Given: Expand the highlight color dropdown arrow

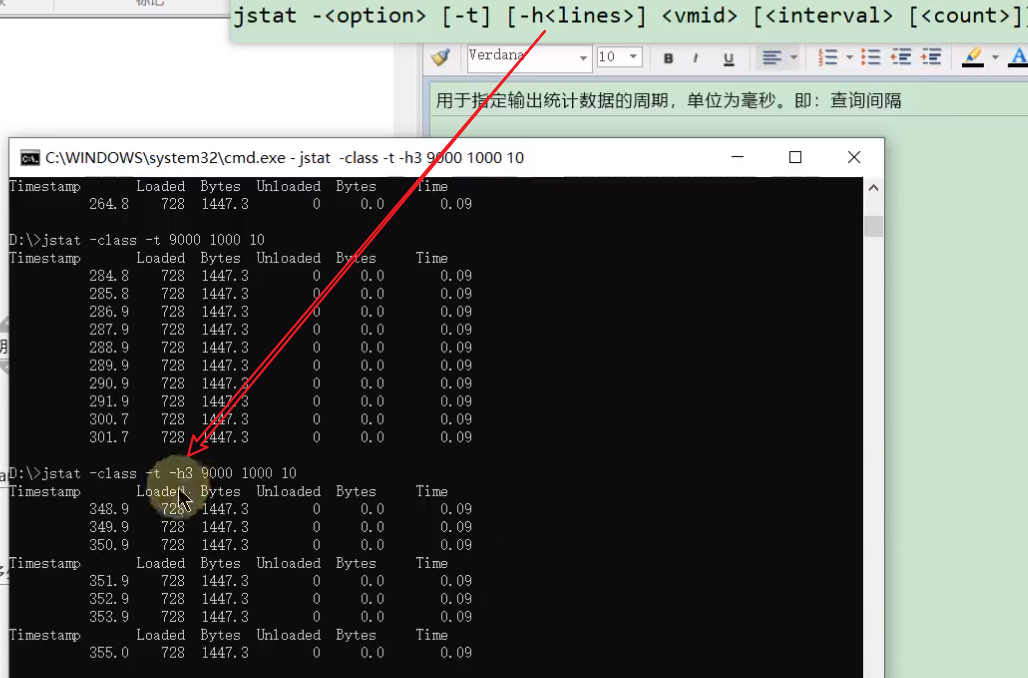Looking at the screenshot, I should (x=995, y=58).
